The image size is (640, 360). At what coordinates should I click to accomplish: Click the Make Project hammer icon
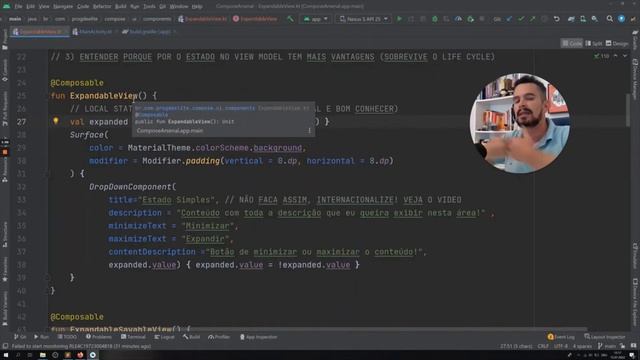[290, 19]
